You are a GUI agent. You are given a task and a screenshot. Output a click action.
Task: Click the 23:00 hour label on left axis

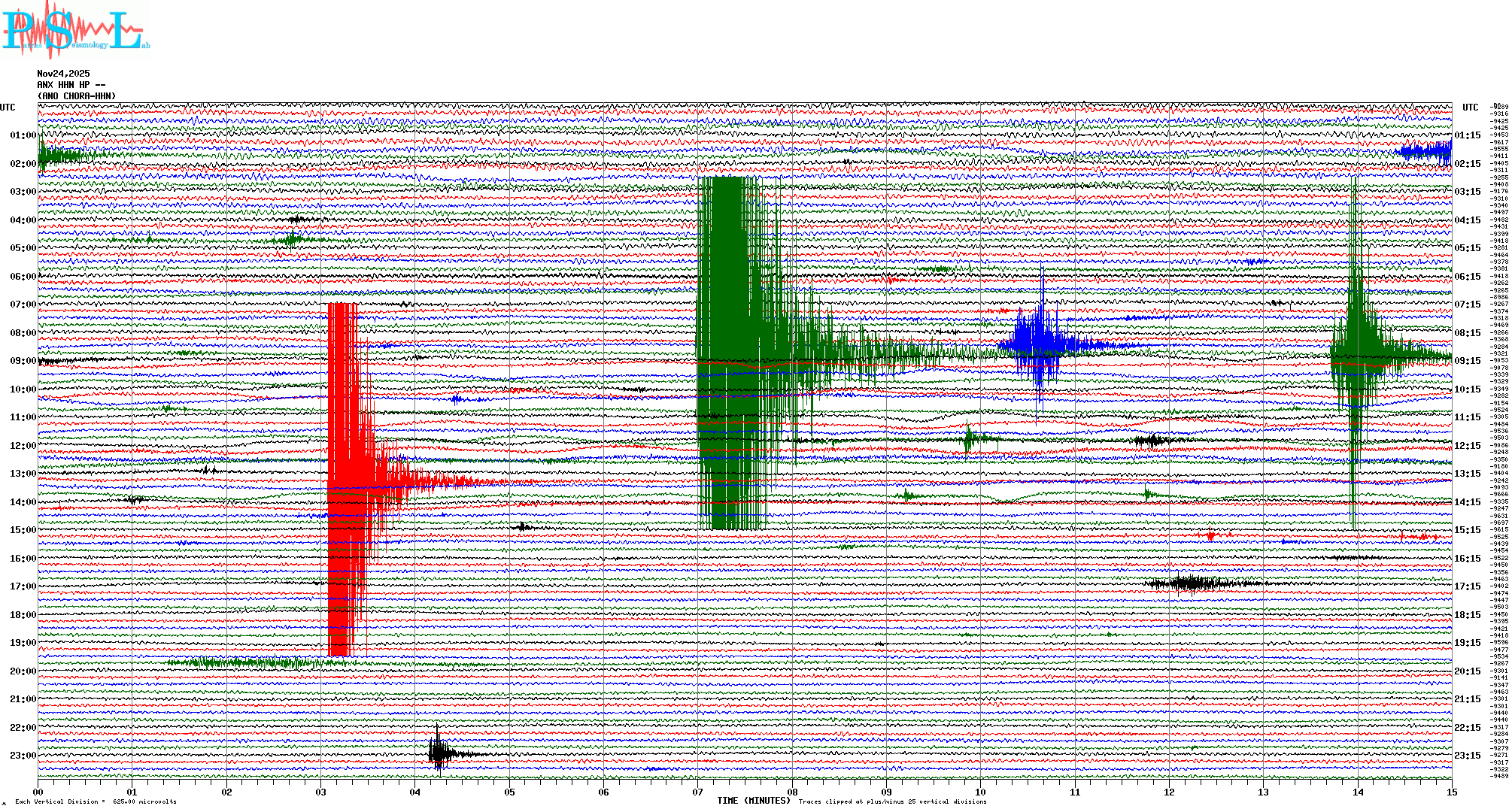(23, 756)
